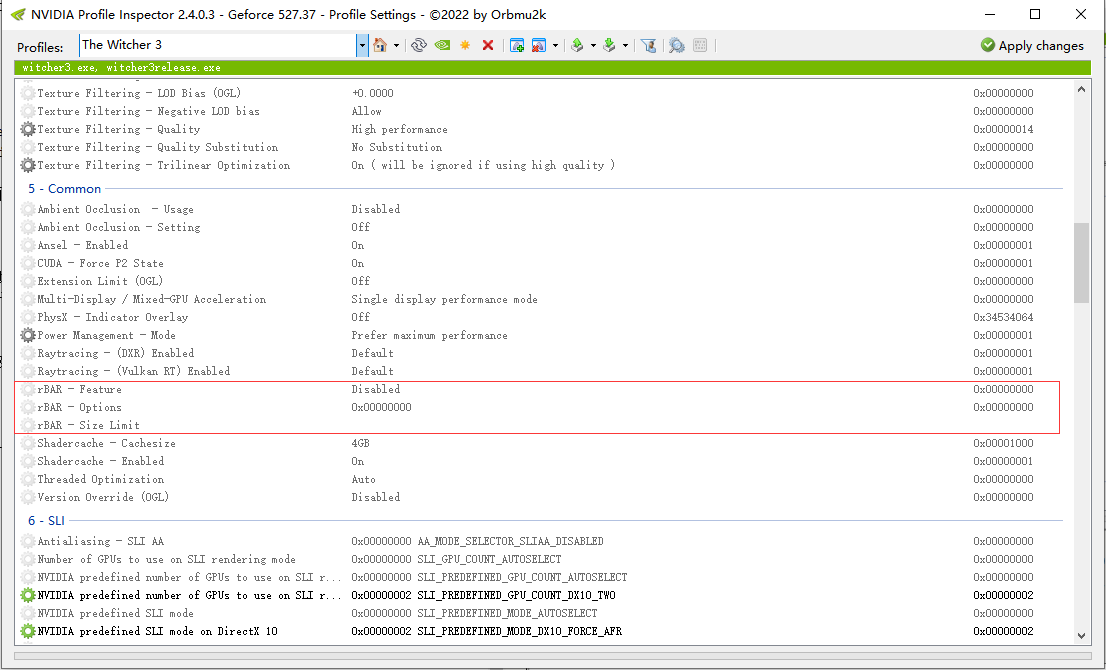Click the green NVIDIA logo icon
Viewport: 1106px width, 670px height.
(x=442, y=45)
